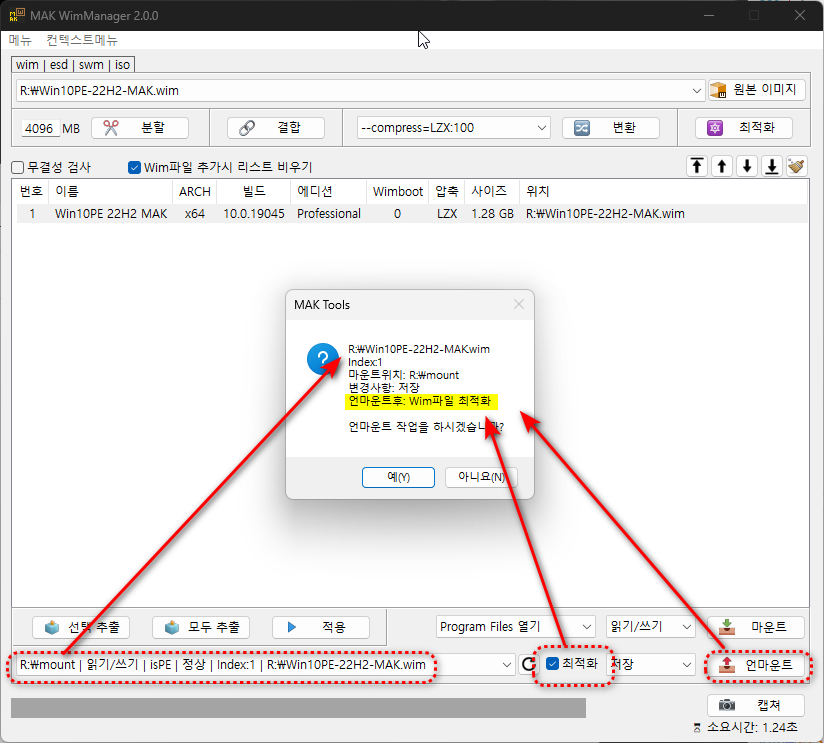Click the progress bar at bottom
The height and width of the screenshot is (743, 824).
coord(298,708)
